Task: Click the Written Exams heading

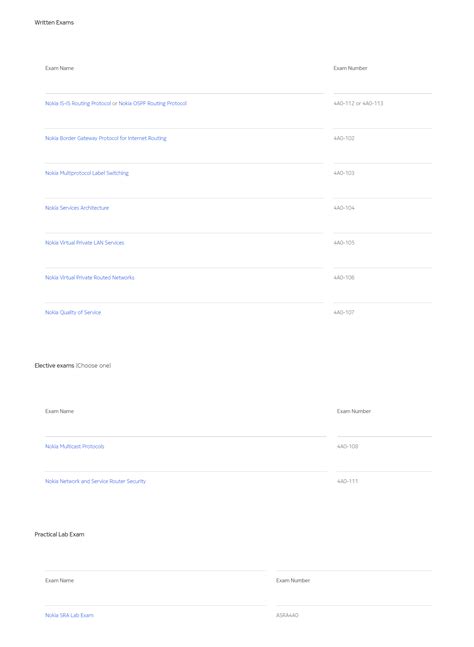Action: click(x=54, y=23)
